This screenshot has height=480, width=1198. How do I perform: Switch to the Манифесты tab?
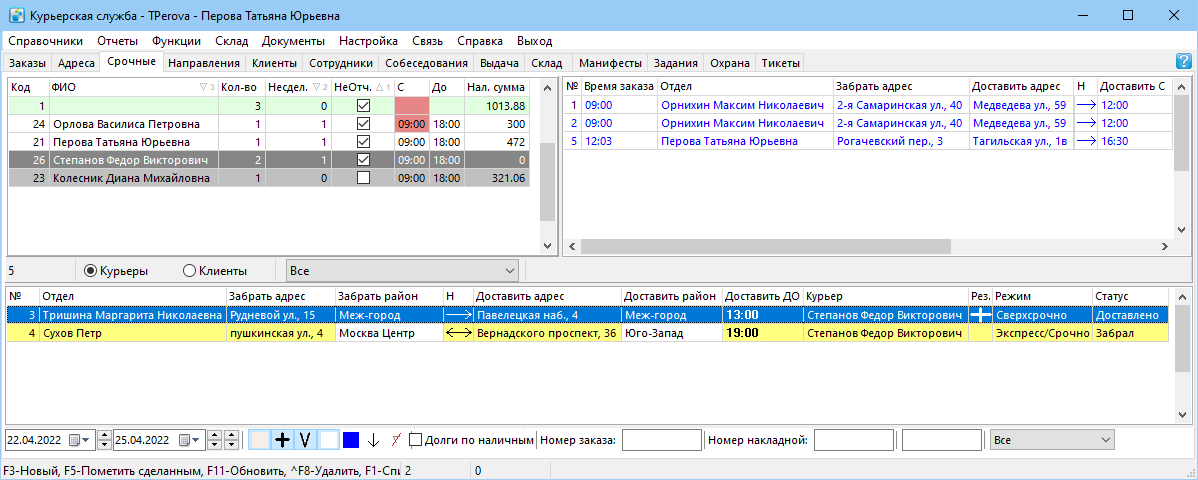(x=610, y=63)
